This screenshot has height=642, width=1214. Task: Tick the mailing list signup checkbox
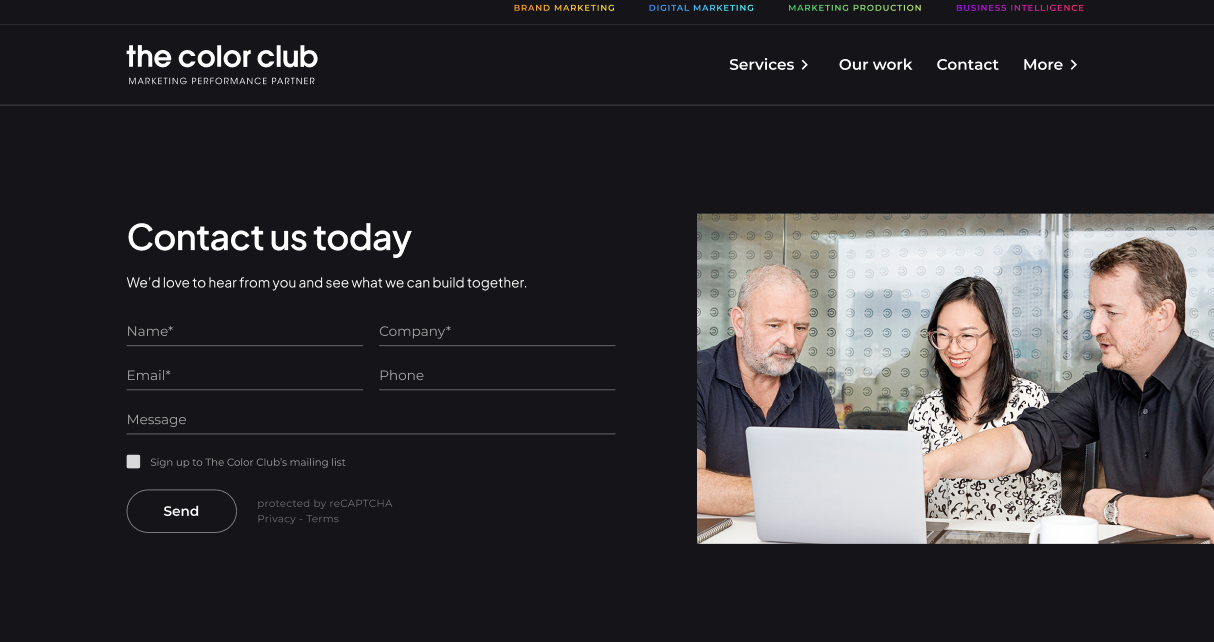tap(133, 461)
